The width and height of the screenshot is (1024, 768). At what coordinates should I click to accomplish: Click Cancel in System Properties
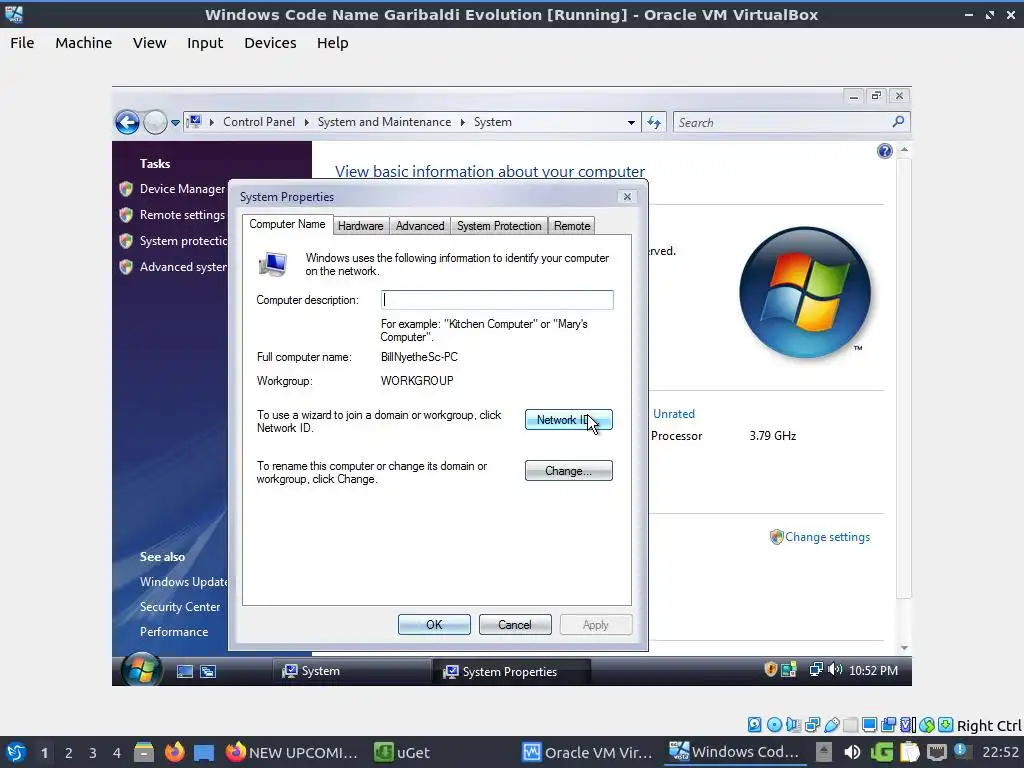click(x=515, y=625)
